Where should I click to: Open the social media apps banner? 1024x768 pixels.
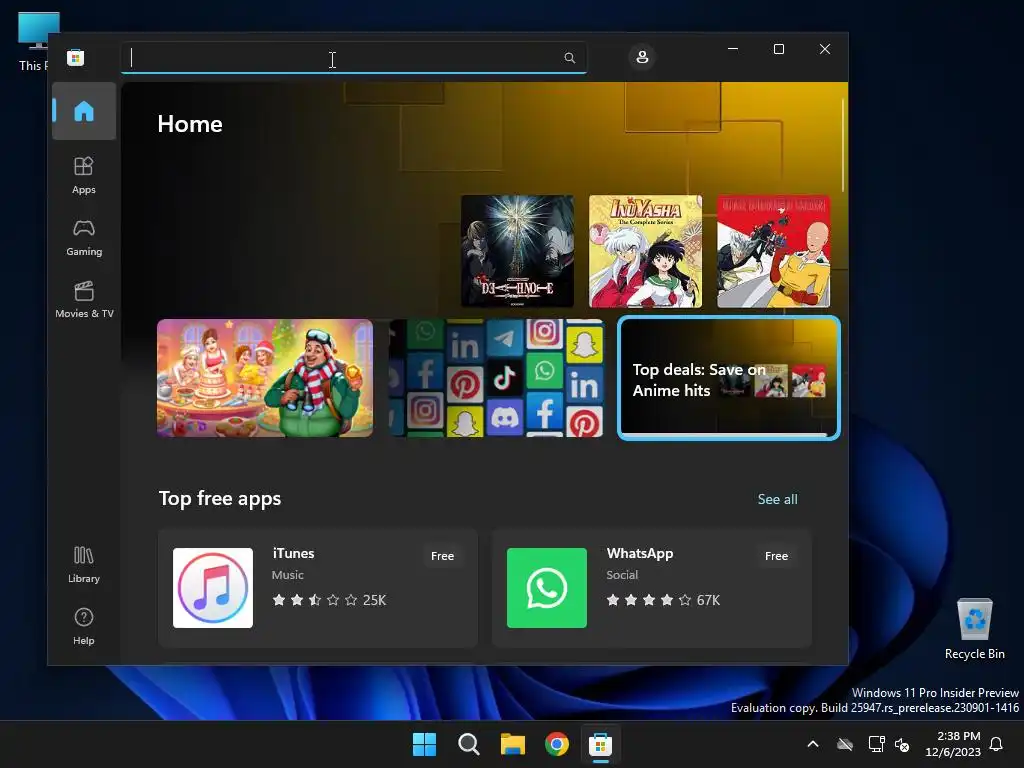[x=496, y=378]
